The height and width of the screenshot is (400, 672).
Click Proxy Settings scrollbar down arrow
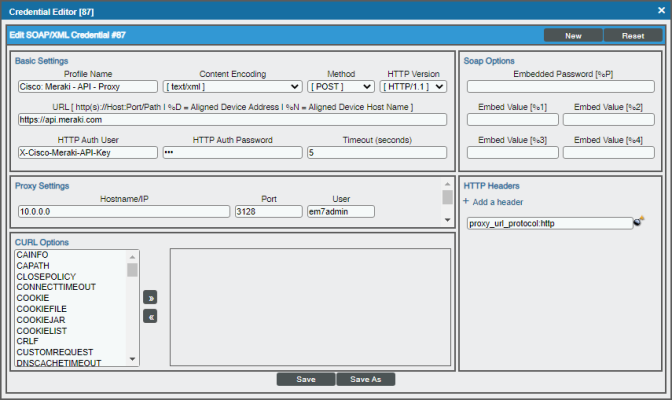[x=447, y=220]
